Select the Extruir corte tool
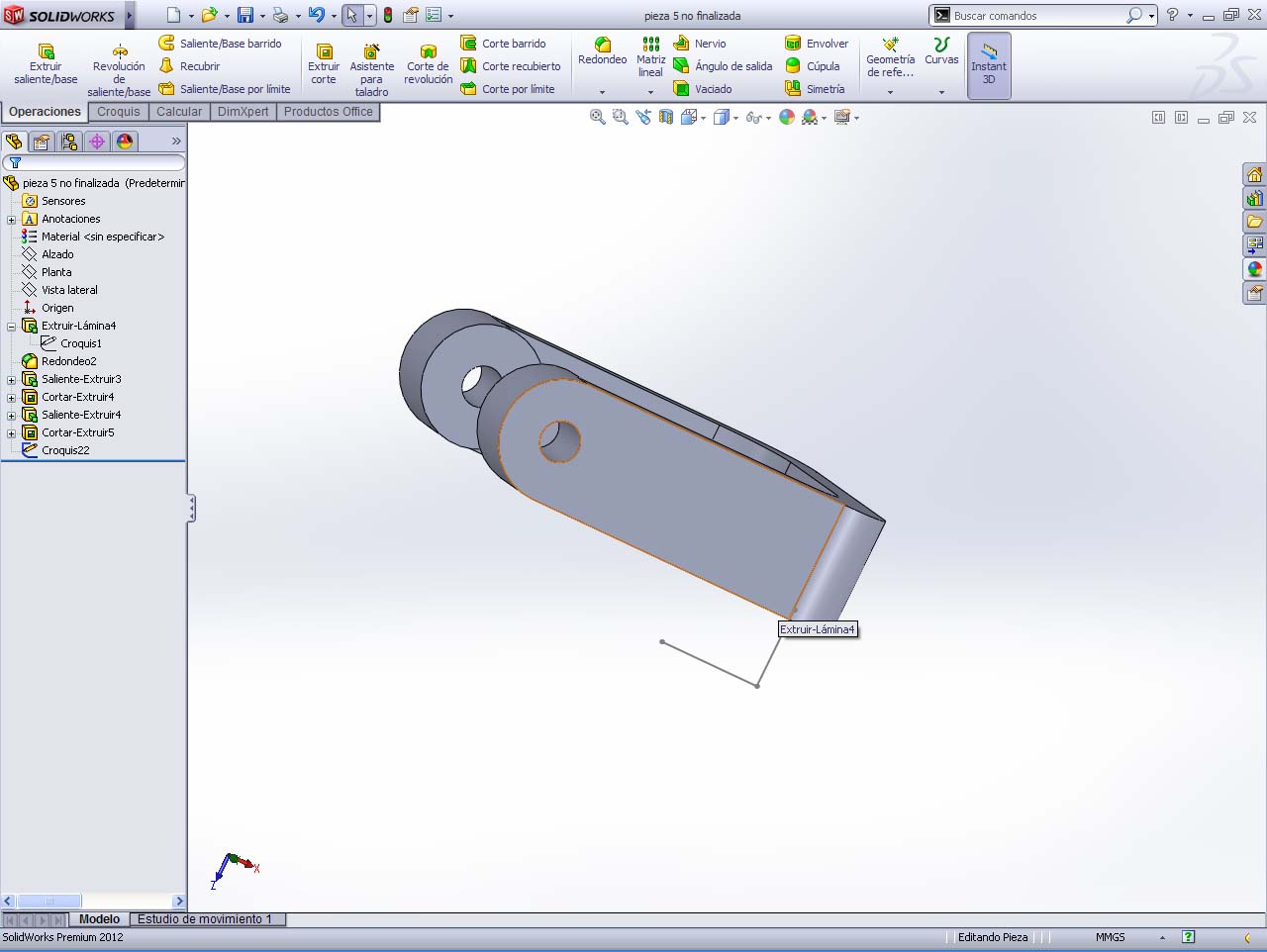 pos(324,64)
